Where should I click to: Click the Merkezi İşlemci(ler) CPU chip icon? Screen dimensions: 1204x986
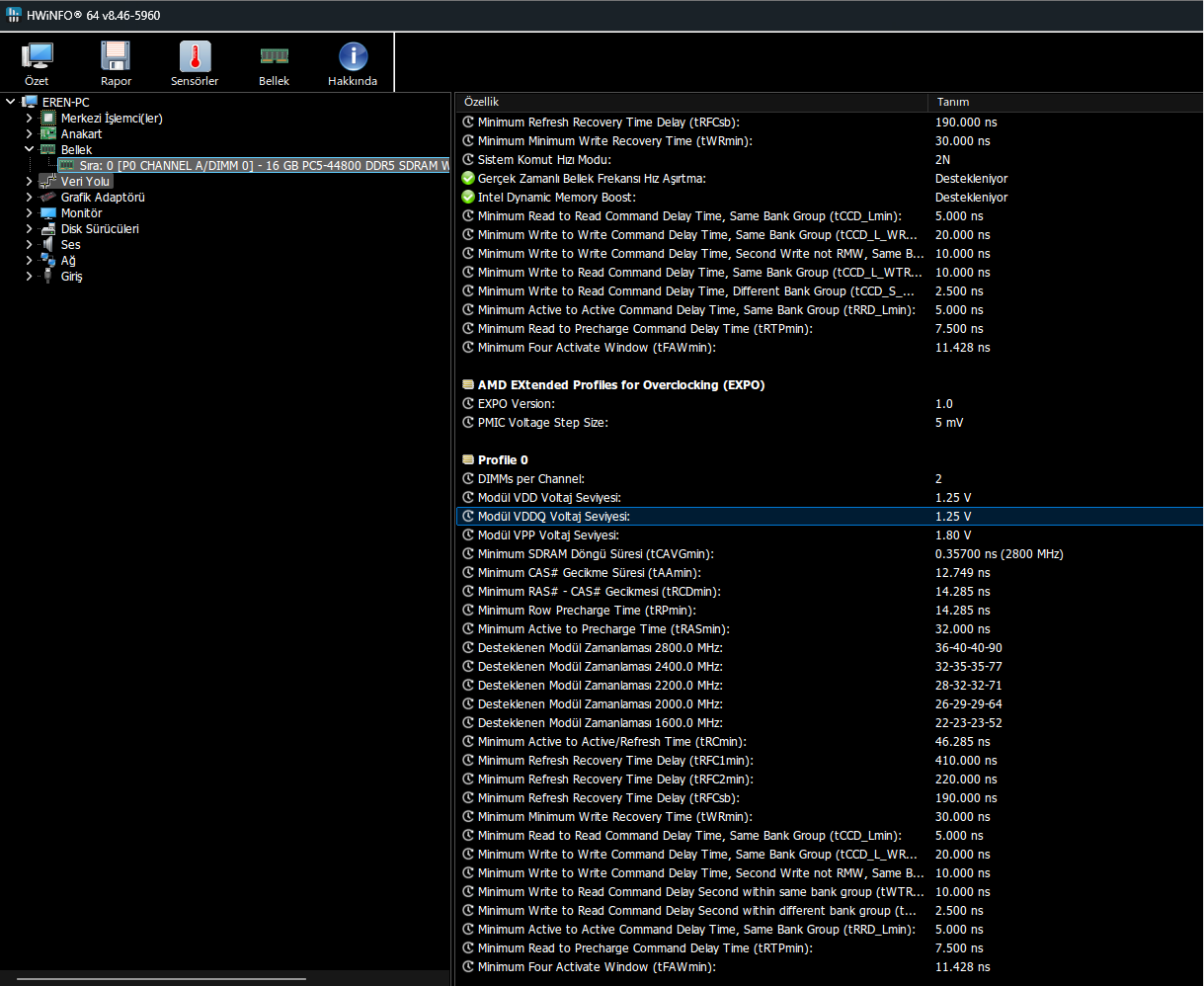click(47, 118)
